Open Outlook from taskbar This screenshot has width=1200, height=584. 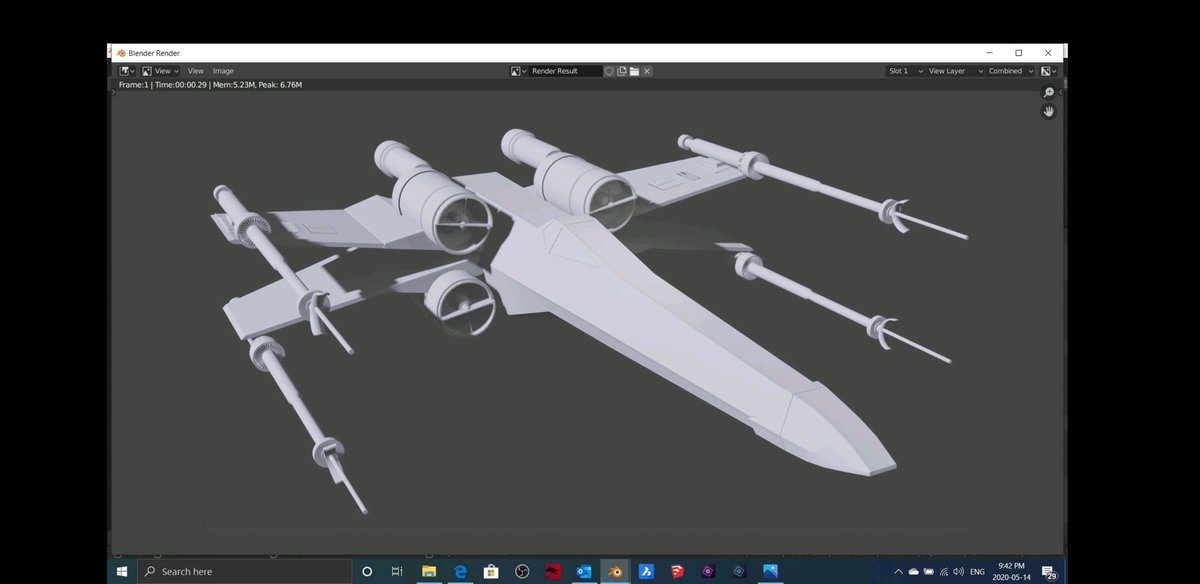[584, 571]
